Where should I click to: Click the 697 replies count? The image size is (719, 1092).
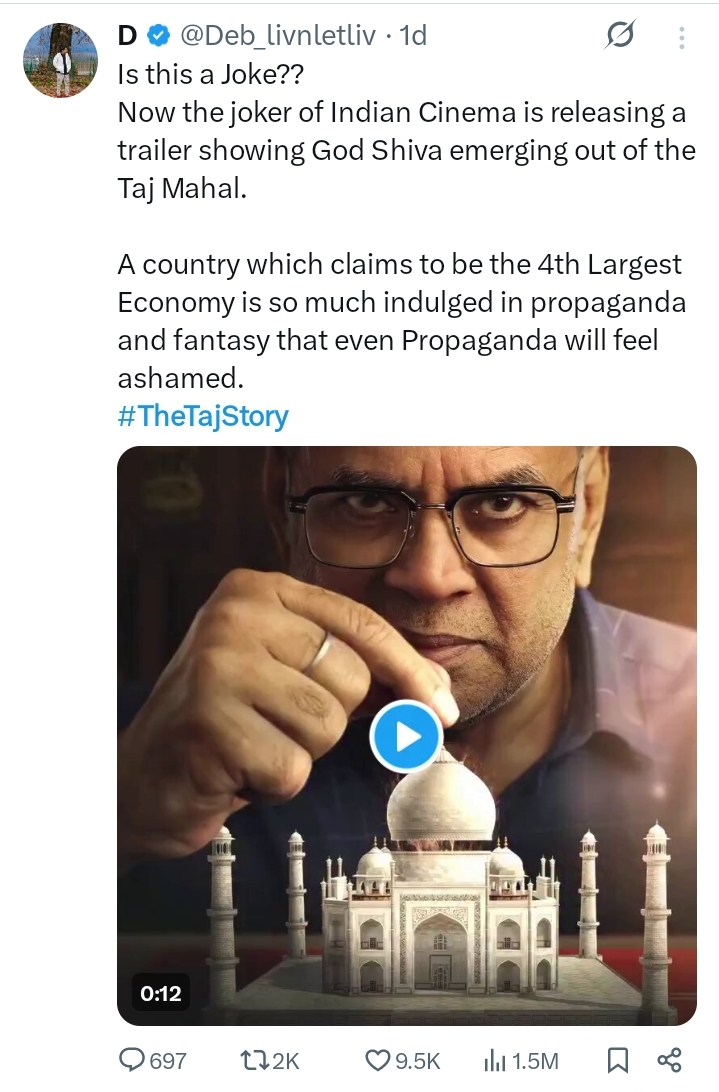[x=168, y=1061]
